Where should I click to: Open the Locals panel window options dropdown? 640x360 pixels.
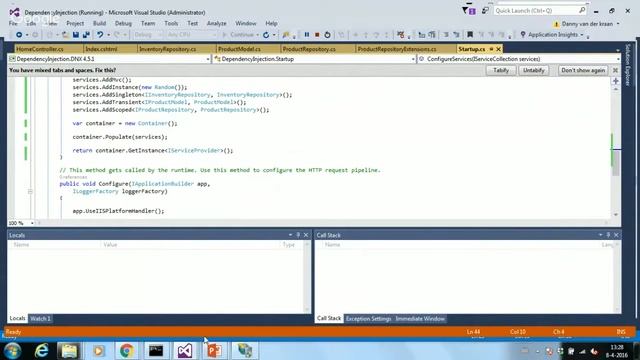click(x=290, y=235)
